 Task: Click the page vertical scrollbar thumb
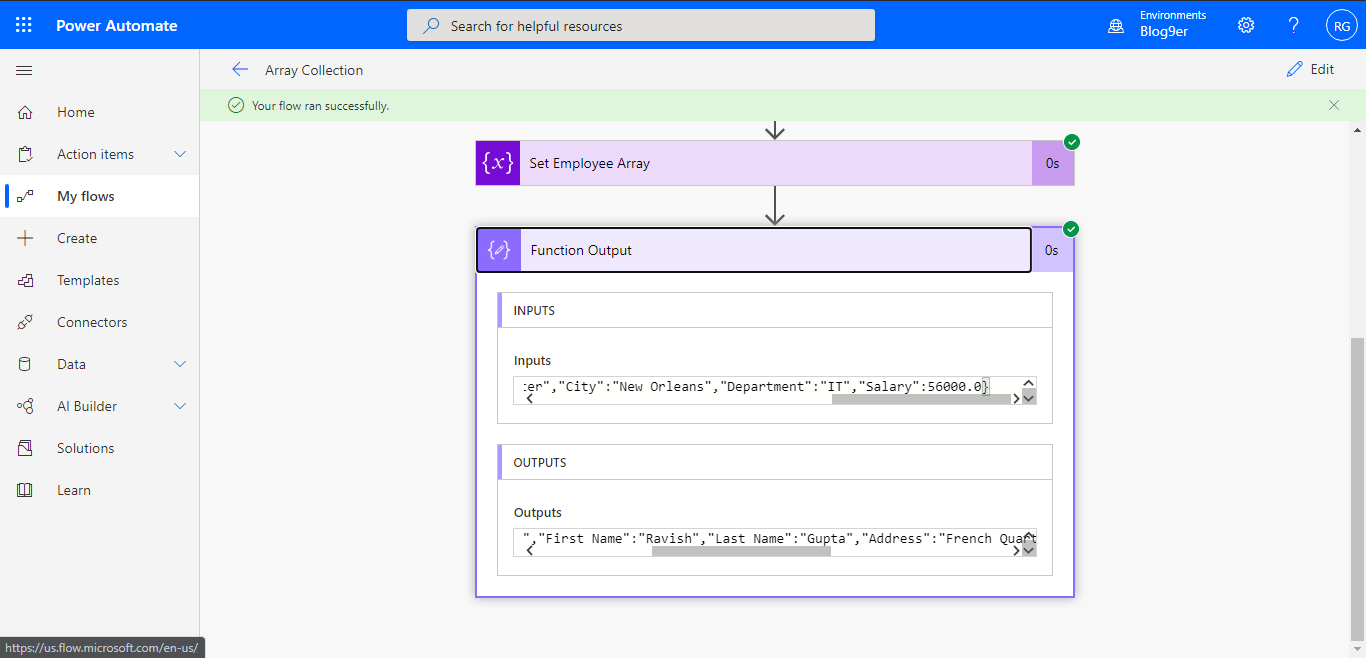pyautogui.click(x=1357, y=488)
